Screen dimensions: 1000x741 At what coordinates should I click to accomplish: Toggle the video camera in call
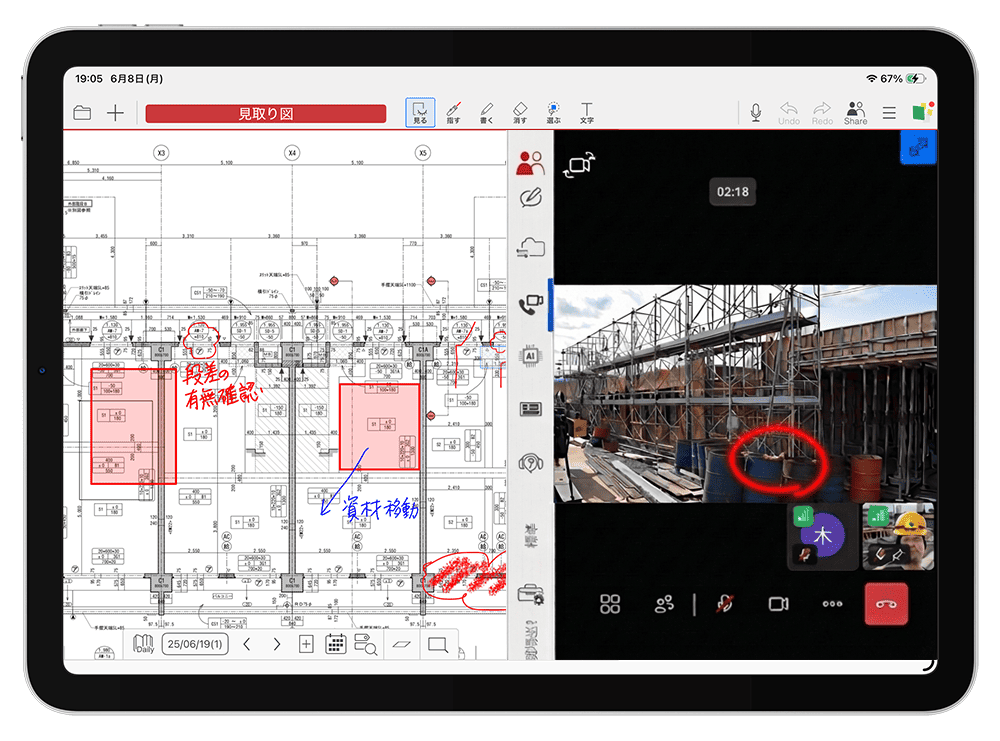(x=778, y=604)
